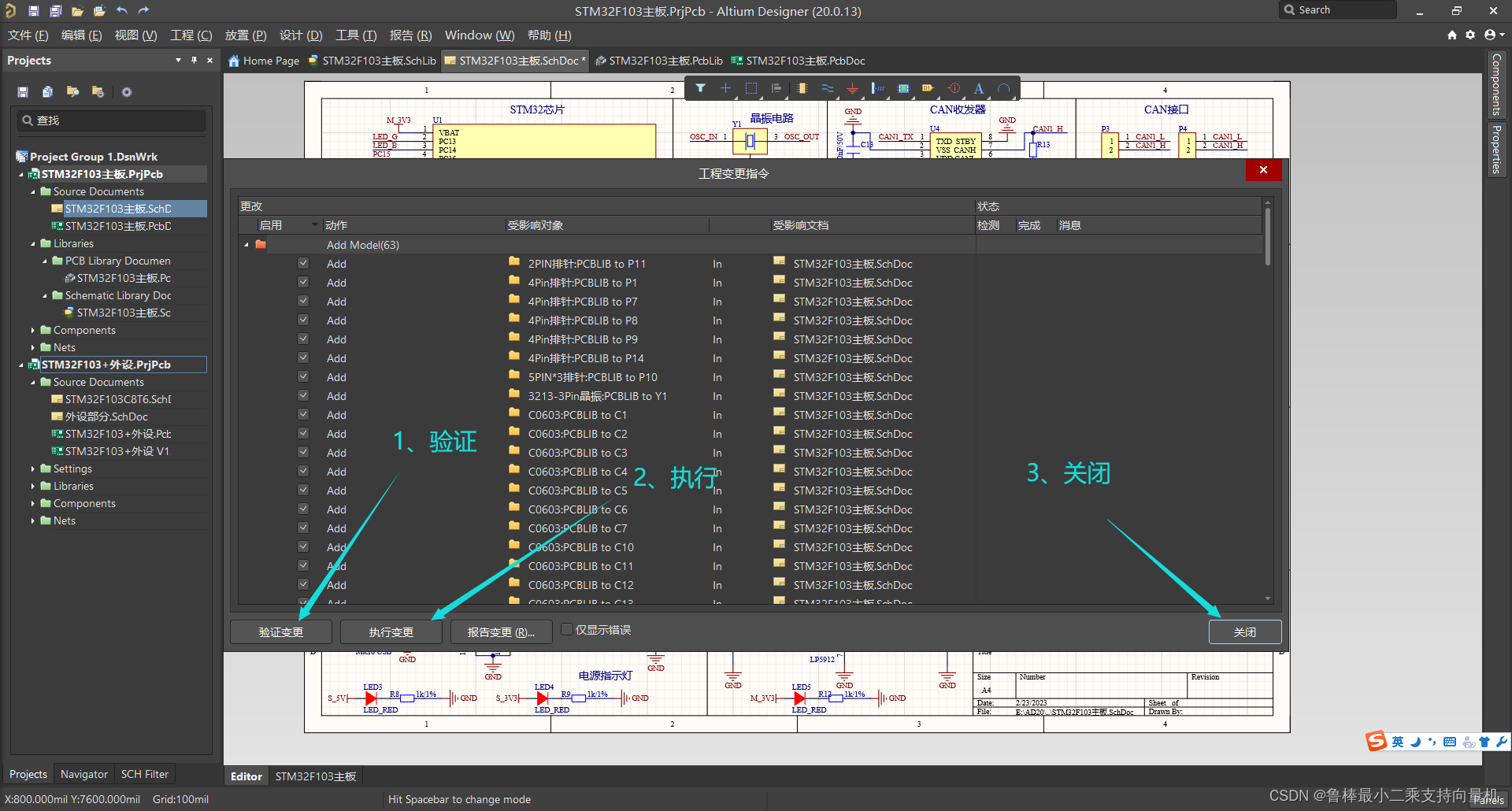1512x811 pixels.
Task: Uncheck the 5PIN*3排针 to P10 row checkbox
Action: click(303, 376)
